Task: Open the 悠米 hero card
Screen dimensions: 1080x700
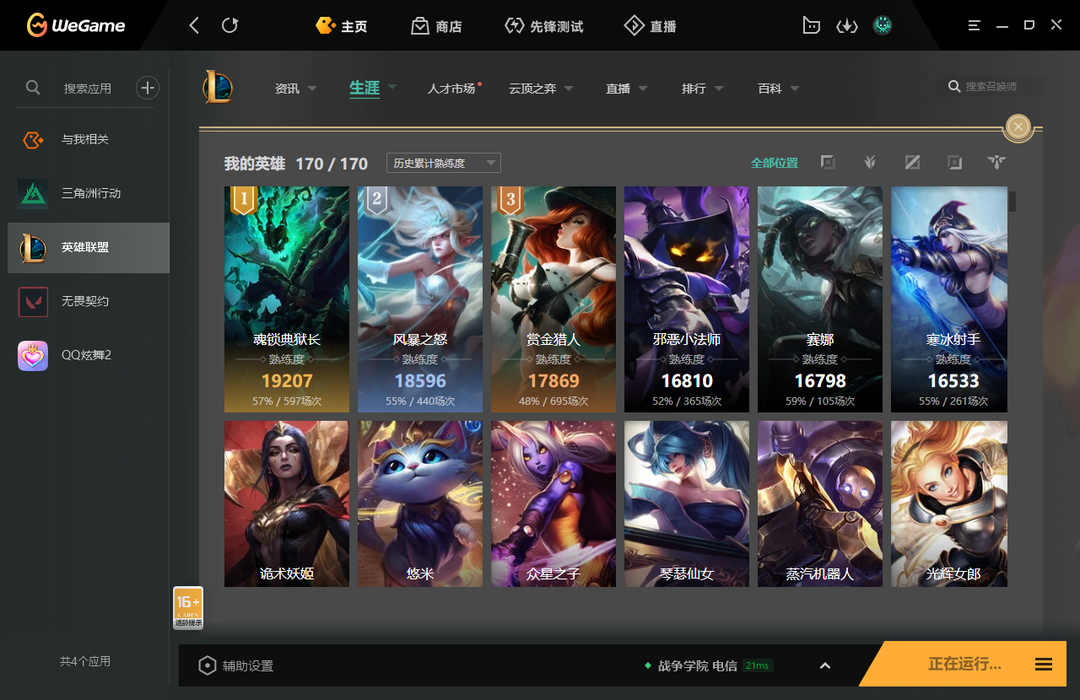Action: click(x=420, y=504)
